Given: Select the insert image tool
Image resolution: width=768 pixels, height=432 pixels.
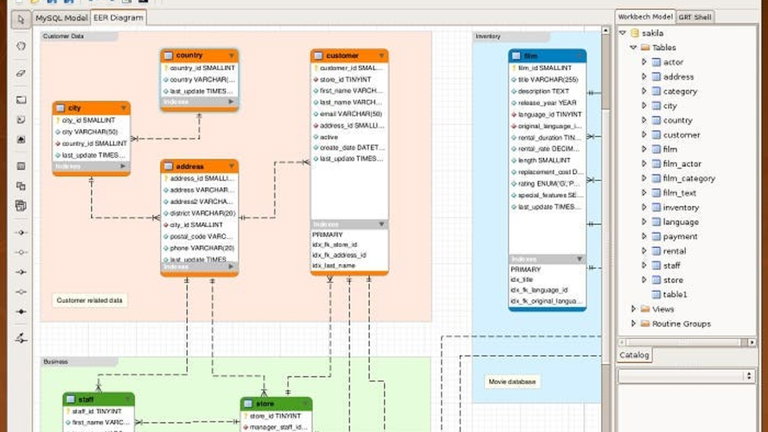Looking at the screenshot, I should (21, 140).
